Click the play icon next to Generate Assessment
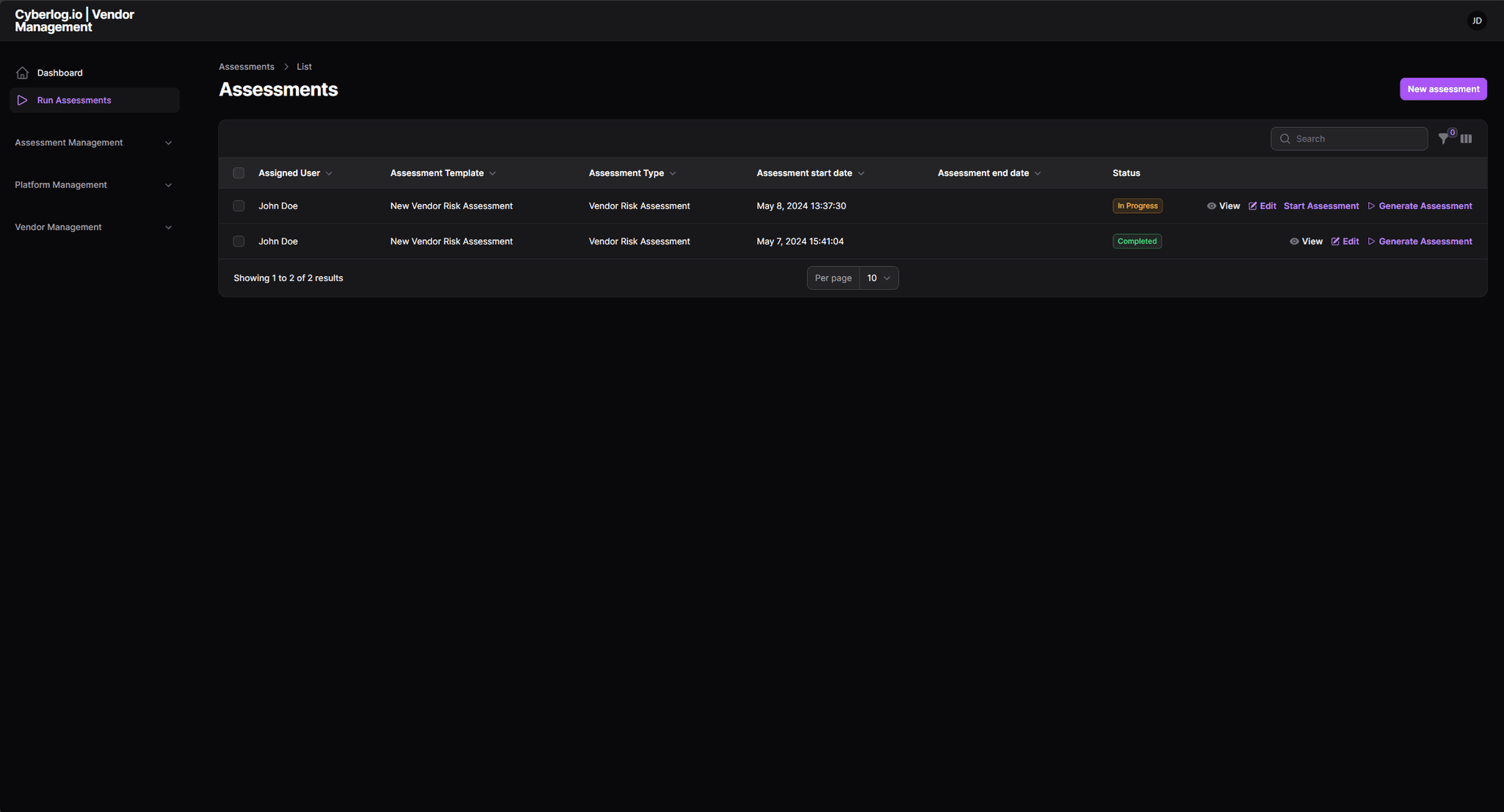Image resolution: width=1504 pixels, height=812 pixels. click(x=1371, y=206)
